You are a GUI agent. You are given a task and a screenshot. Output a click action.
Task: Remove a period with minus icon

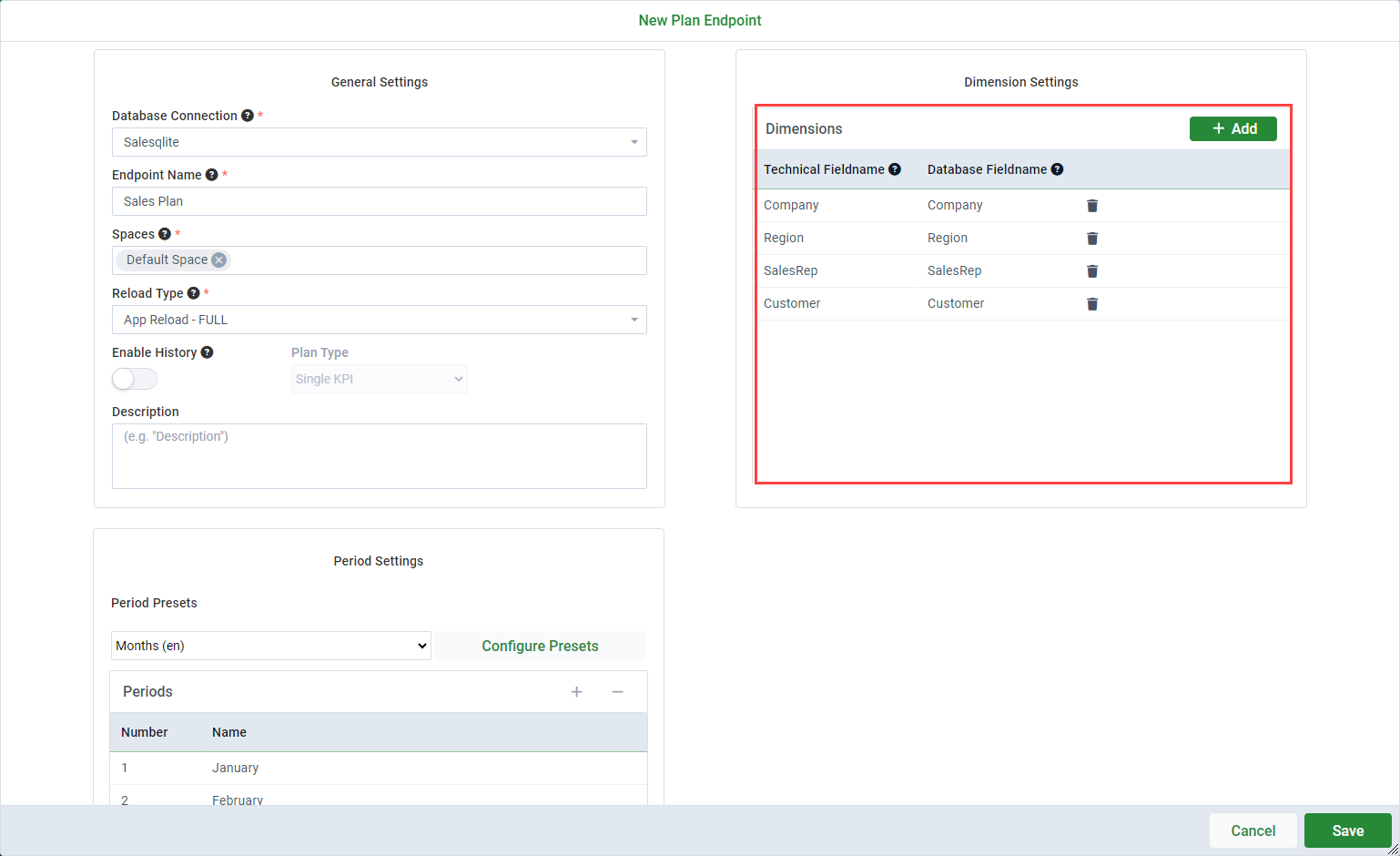point(617,692)
